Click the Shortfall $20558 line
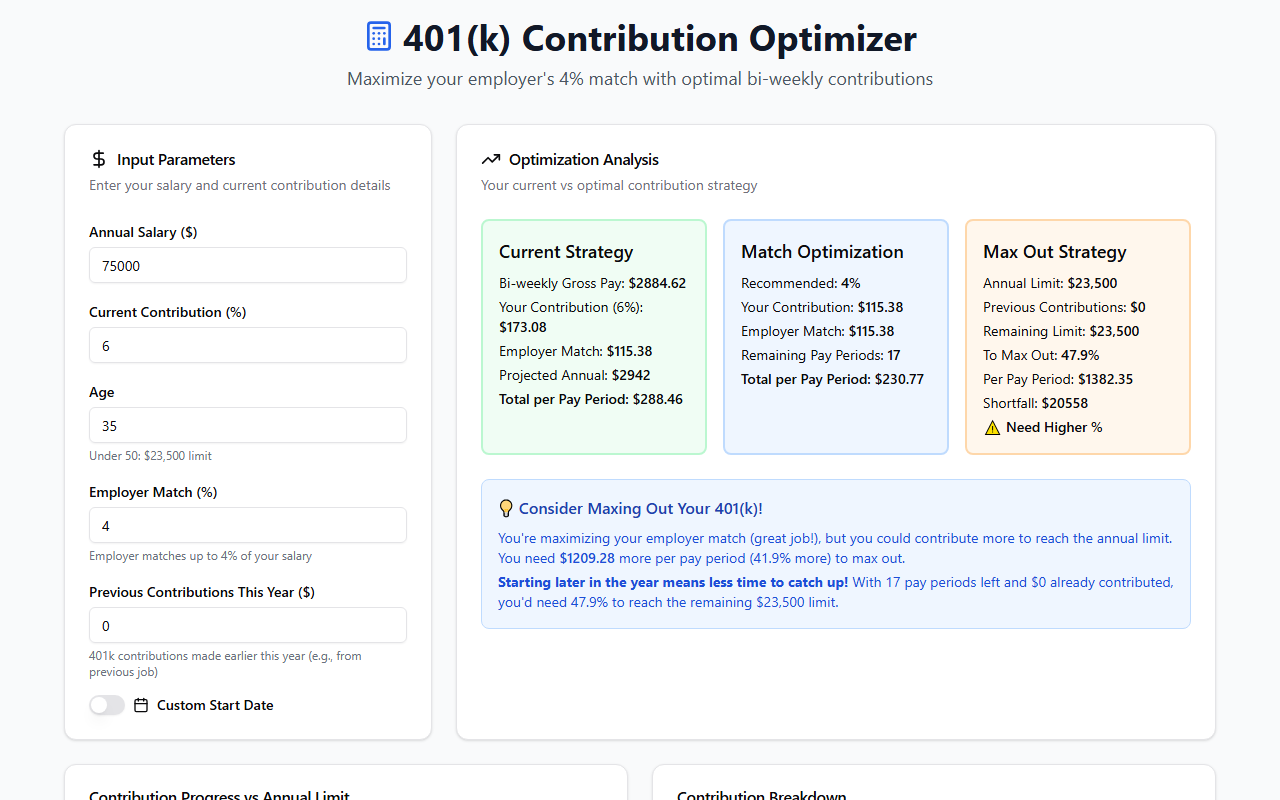Image resolution: width=1280 pixels, height=800 pixels. (x=1035, y=403)
